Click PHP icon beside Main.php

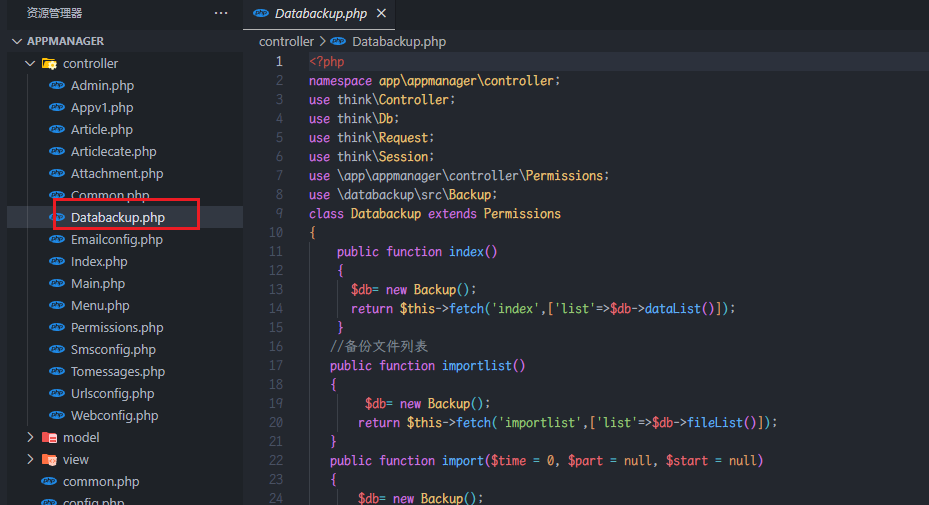57,283
